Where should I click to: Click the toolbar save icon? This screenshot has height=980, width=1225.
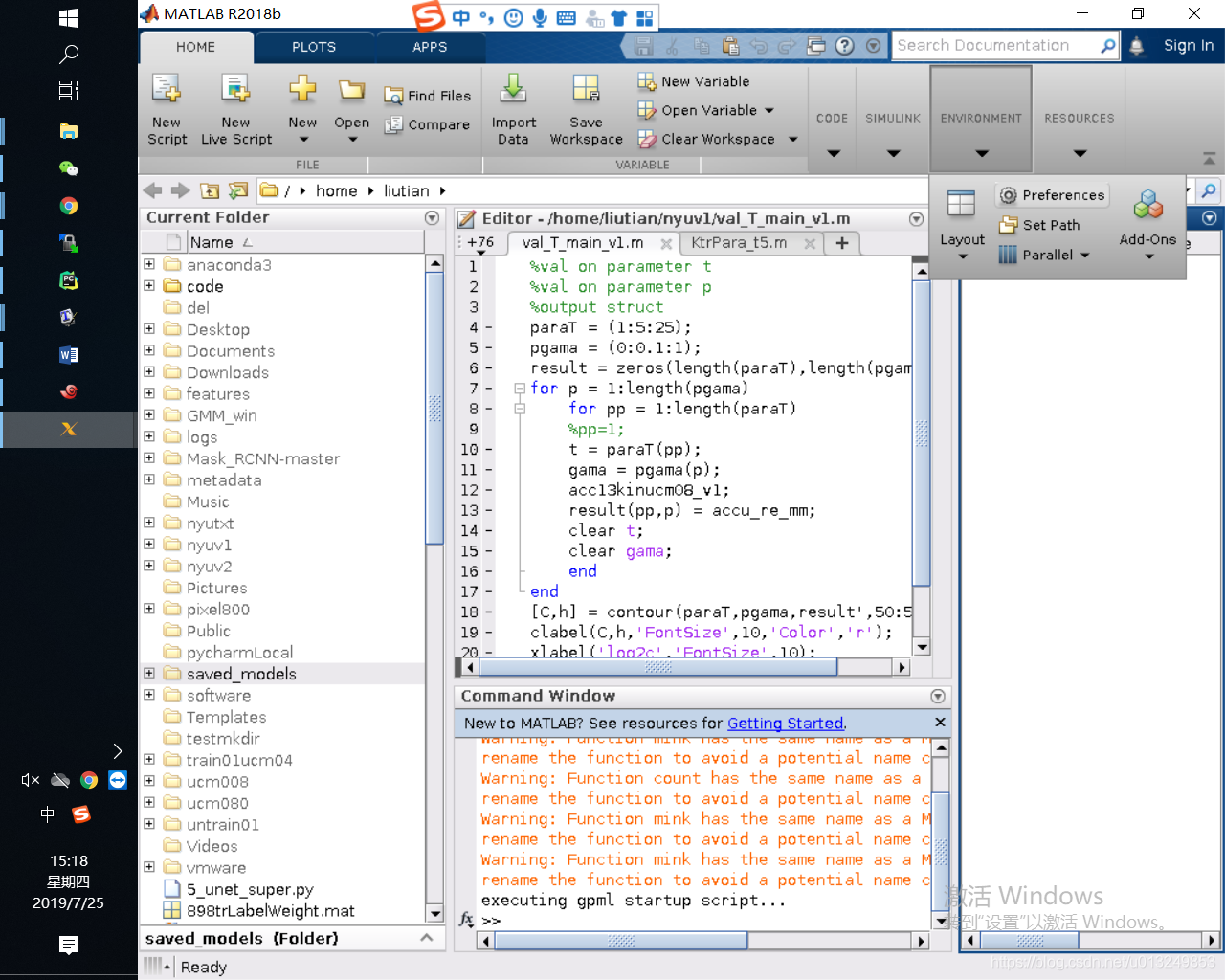point(643,46)
